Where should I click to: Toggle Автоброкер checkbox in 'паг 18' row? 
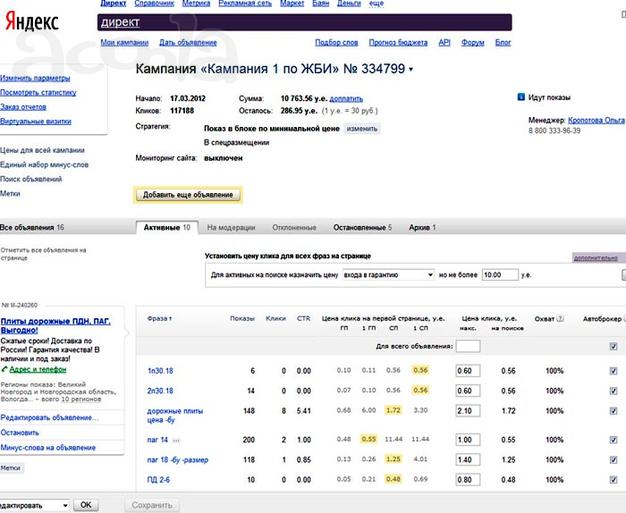(614, 460)
